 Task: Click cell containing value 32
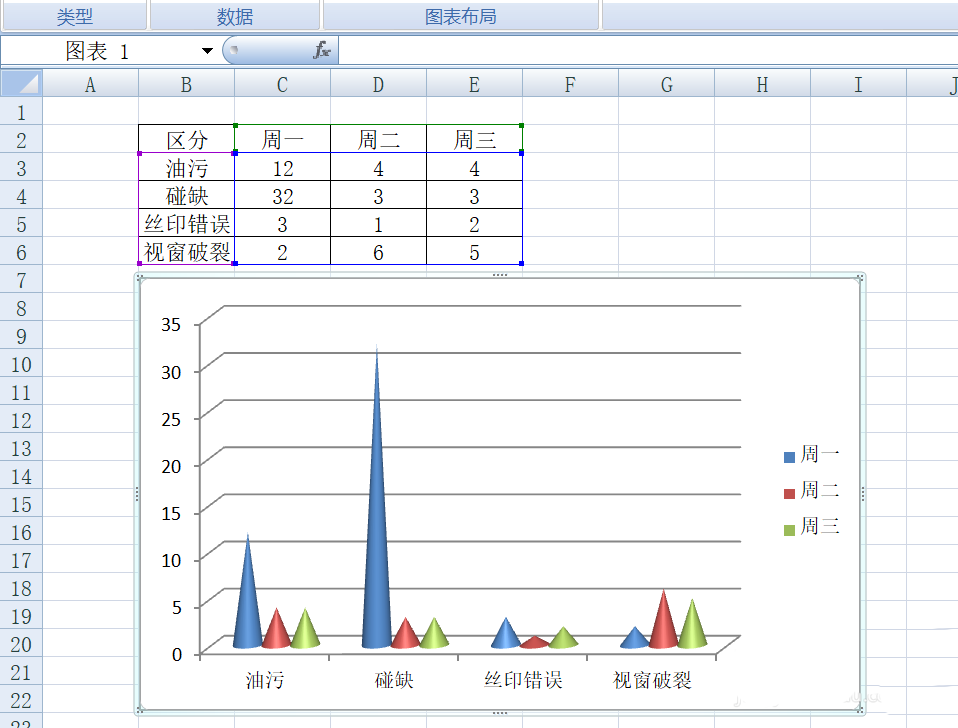pos(281,195)
